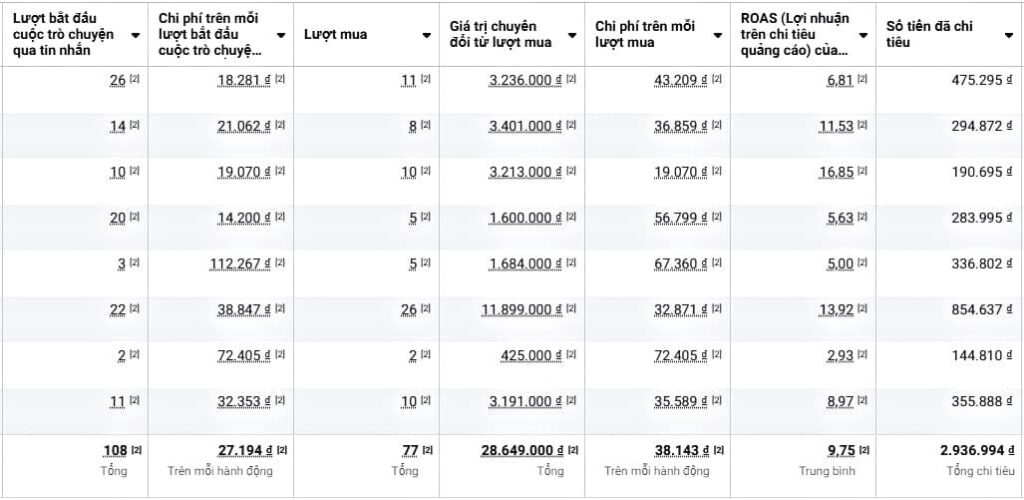1024x500 pixels.
Task: Expand Lượt bắt đầu cuộc trò chuyện column menu
Action: click(135, 35)
